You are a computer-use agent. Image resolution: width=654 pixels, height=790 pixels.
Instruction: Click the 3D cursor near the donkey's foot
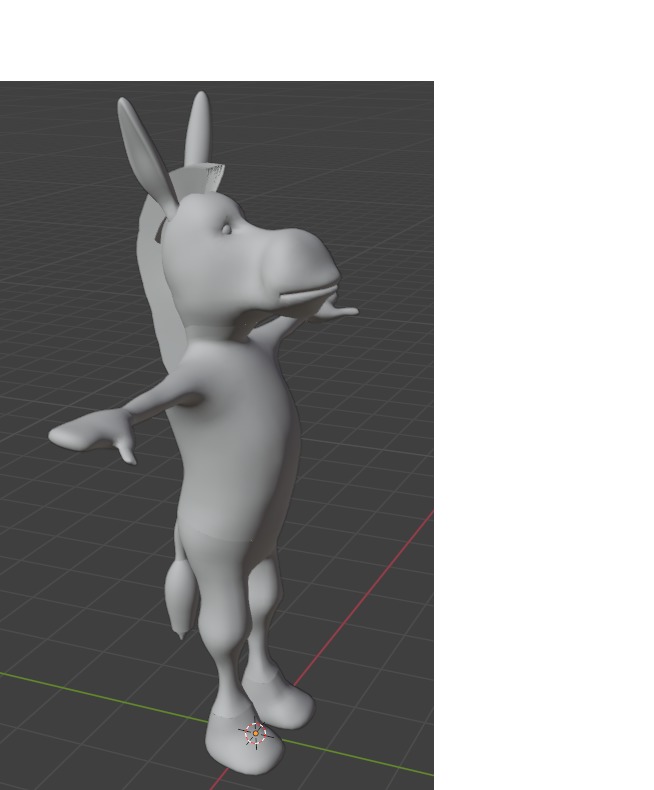click(x=255, y=733)
